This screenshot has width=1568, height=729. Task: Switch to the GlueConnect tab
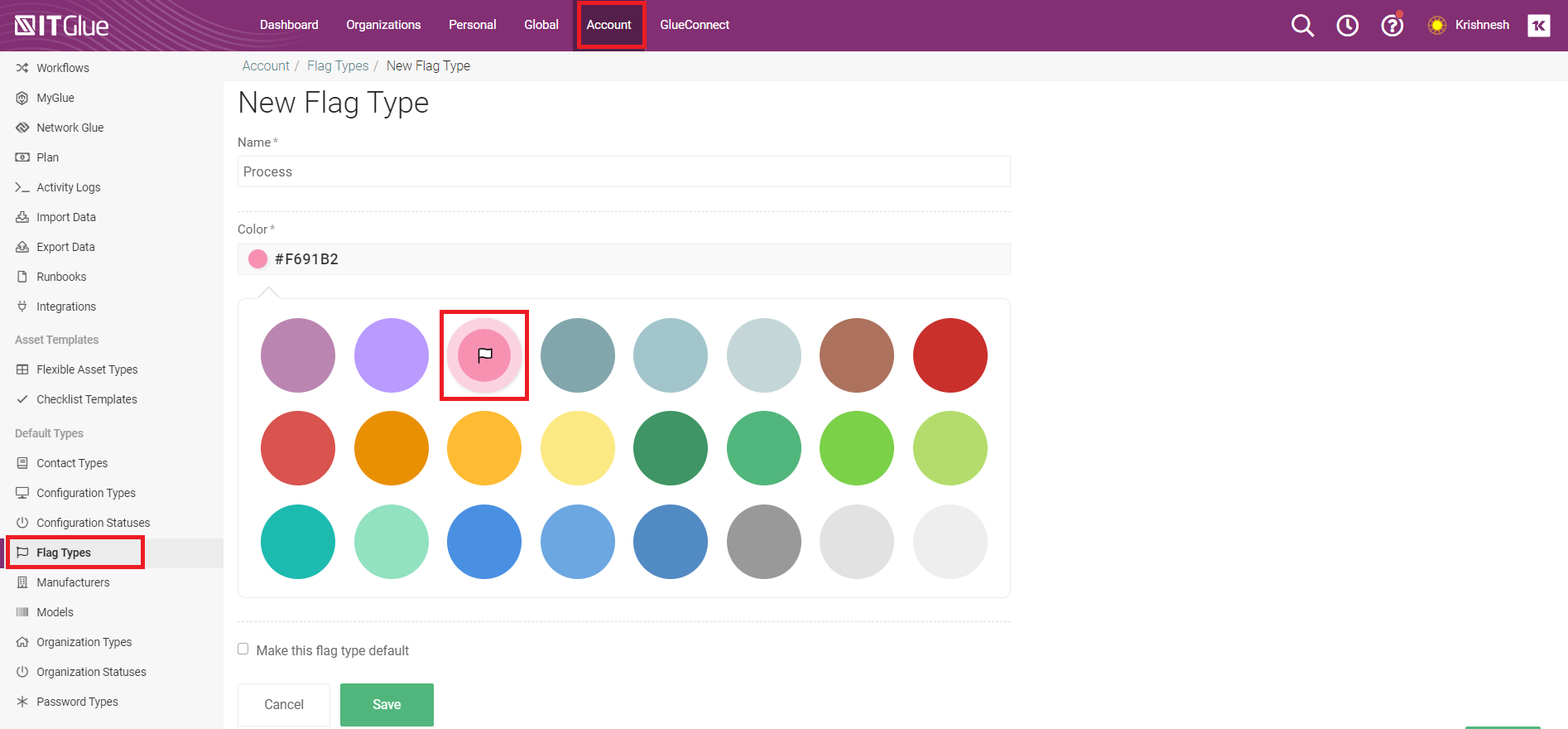click(x=694, y=25)
